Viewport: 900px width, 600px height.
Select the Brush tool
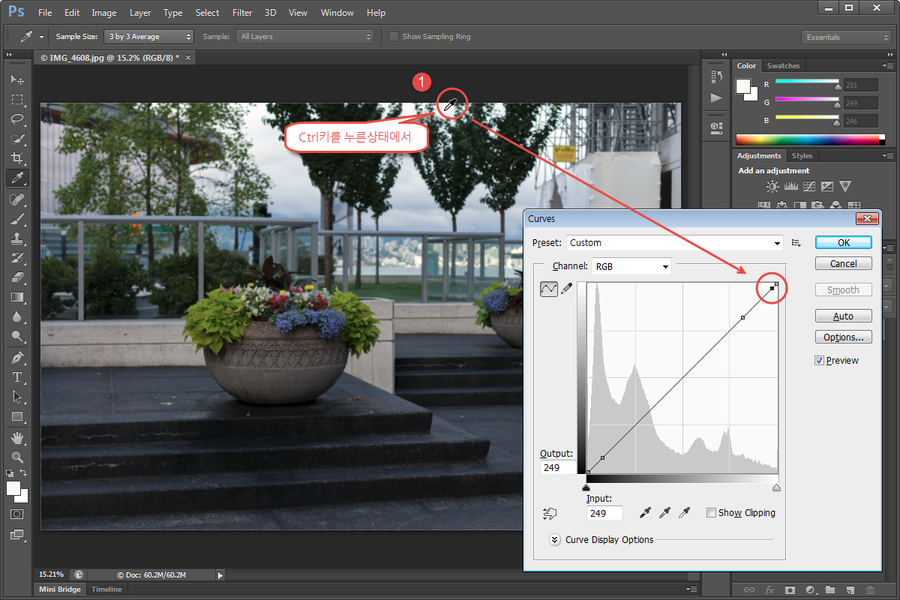(17, 219)
